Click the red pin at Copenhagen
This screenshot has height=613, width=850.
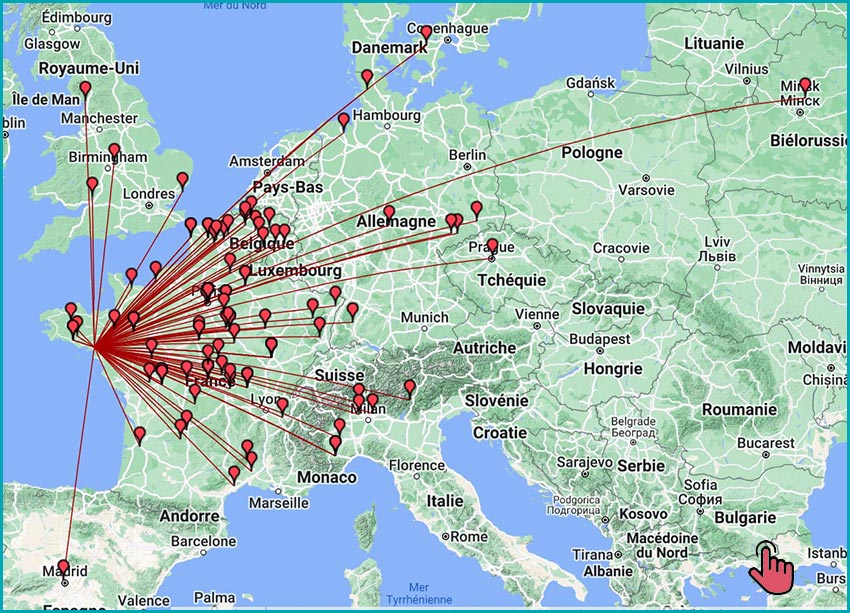pos(425,33)
